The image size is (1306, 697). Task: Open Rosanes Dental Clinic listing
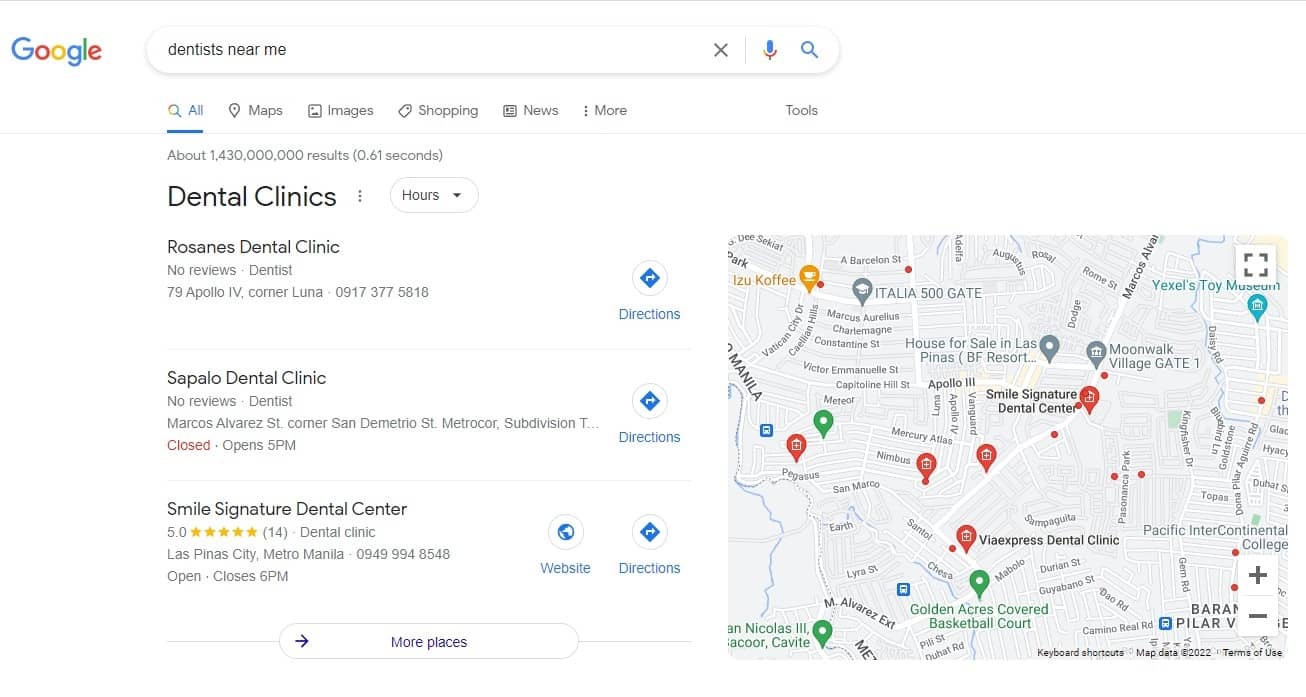click(253, 247)
